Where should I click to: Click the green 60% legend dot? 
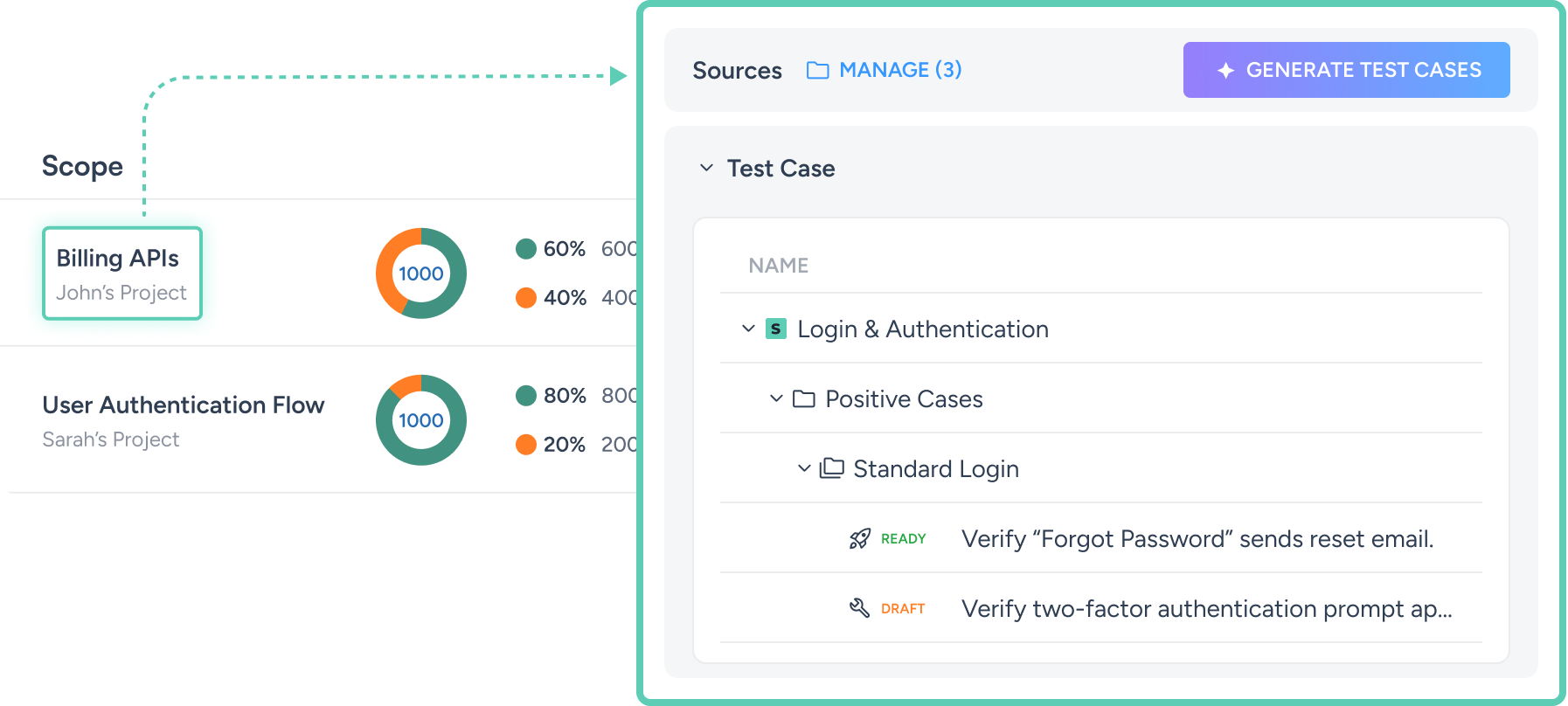click(x=526, y=249)
